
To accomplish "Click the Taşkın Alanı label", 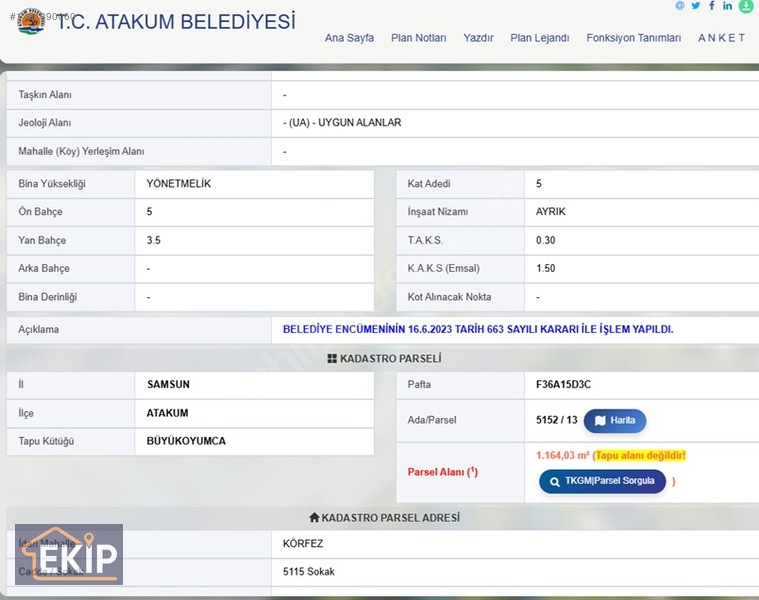I will point(45,95).
